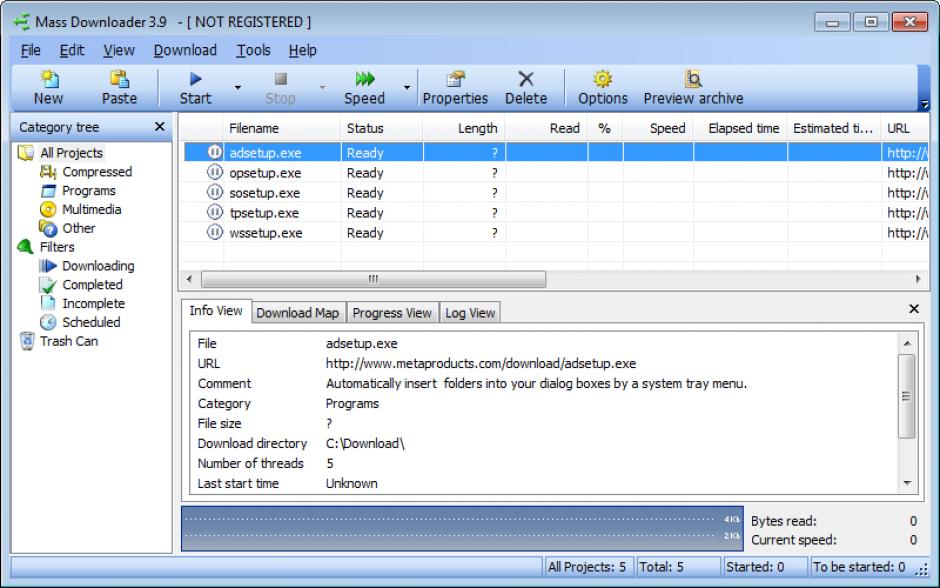Open the Tools menu
Screen dimensions: 940x588
(254, 50)
